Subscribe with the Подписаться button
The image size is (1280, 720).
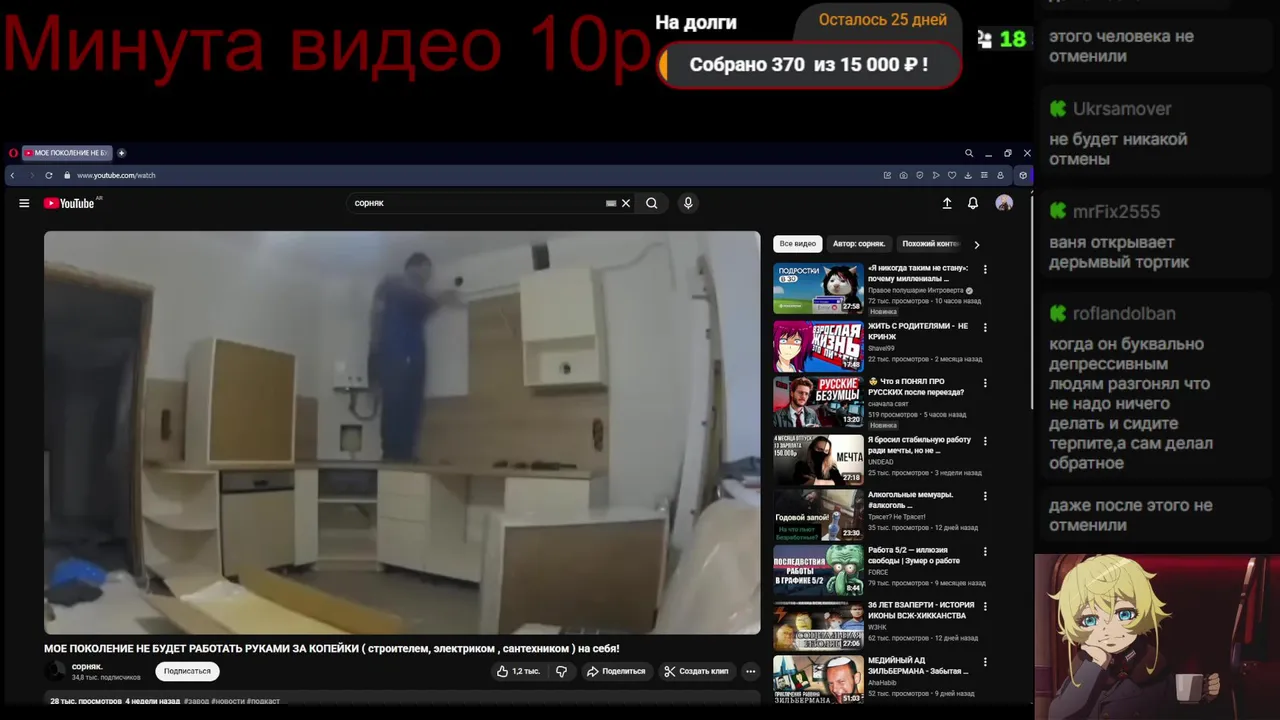coord(187,671)
